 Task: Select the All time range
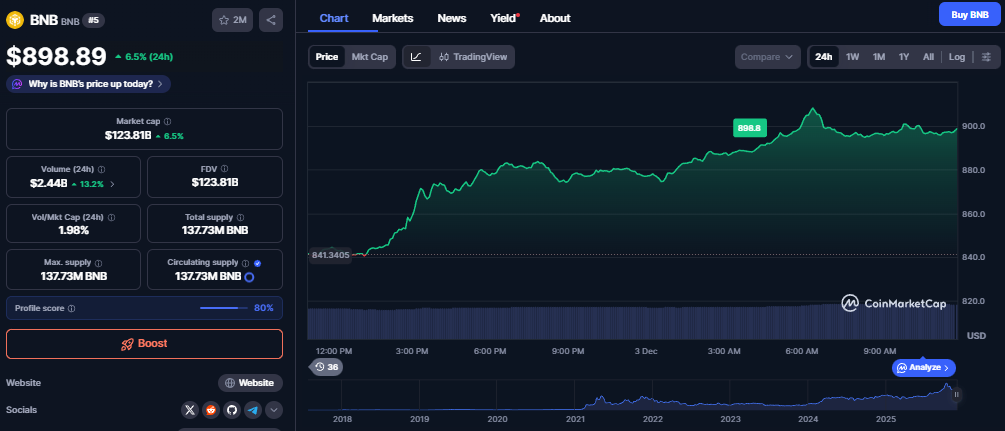click(928, 57)
